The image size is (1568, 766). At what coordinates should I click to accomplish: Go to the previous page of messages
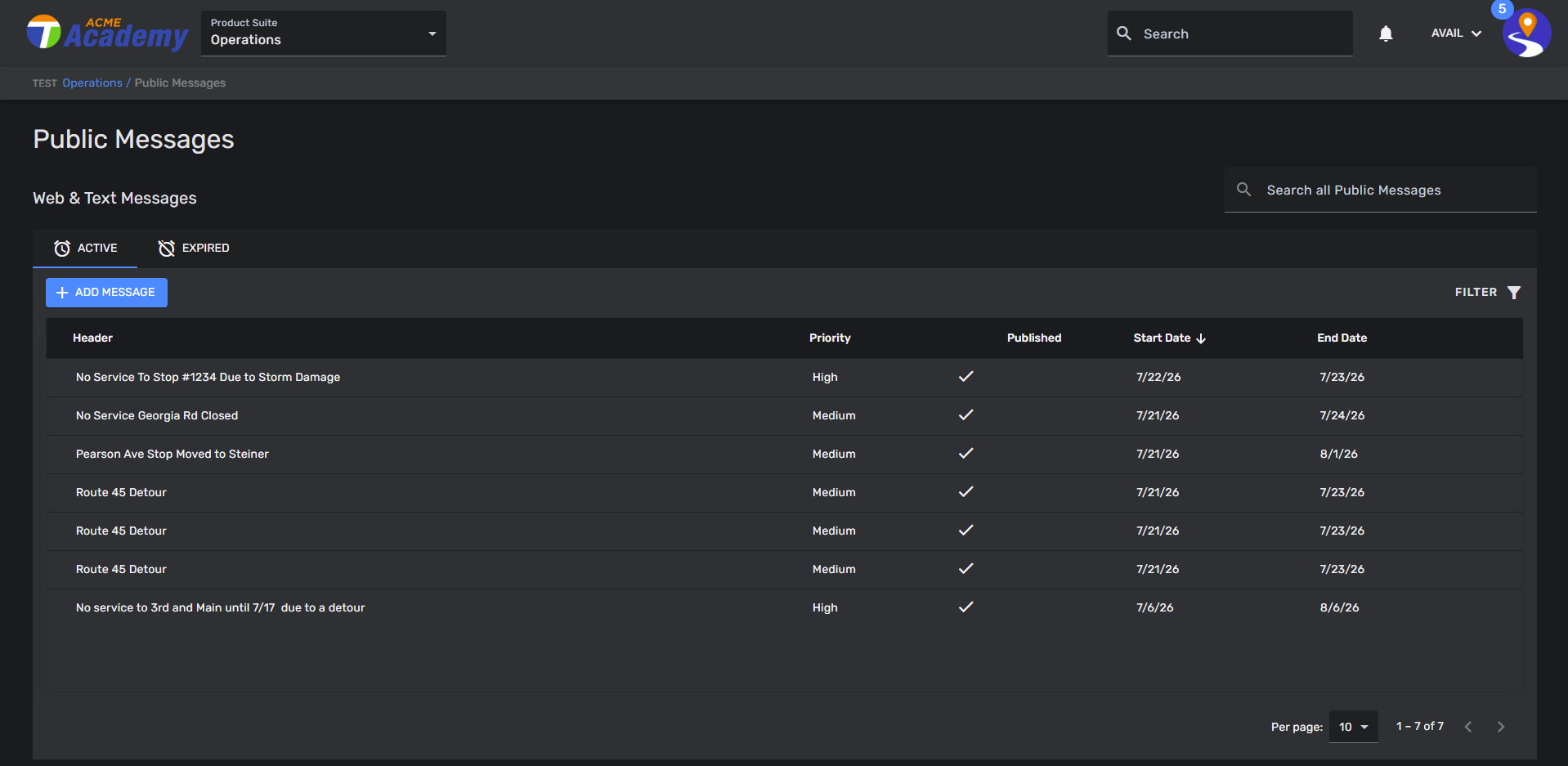click(x=1468, y=727)
